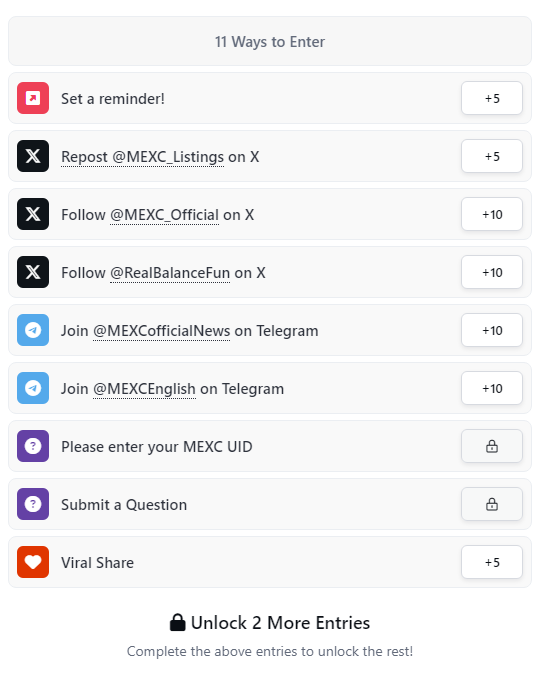Claim +5 for Viral Share
Viewport: 540px width, 683px height.
[x=492, y=561]
